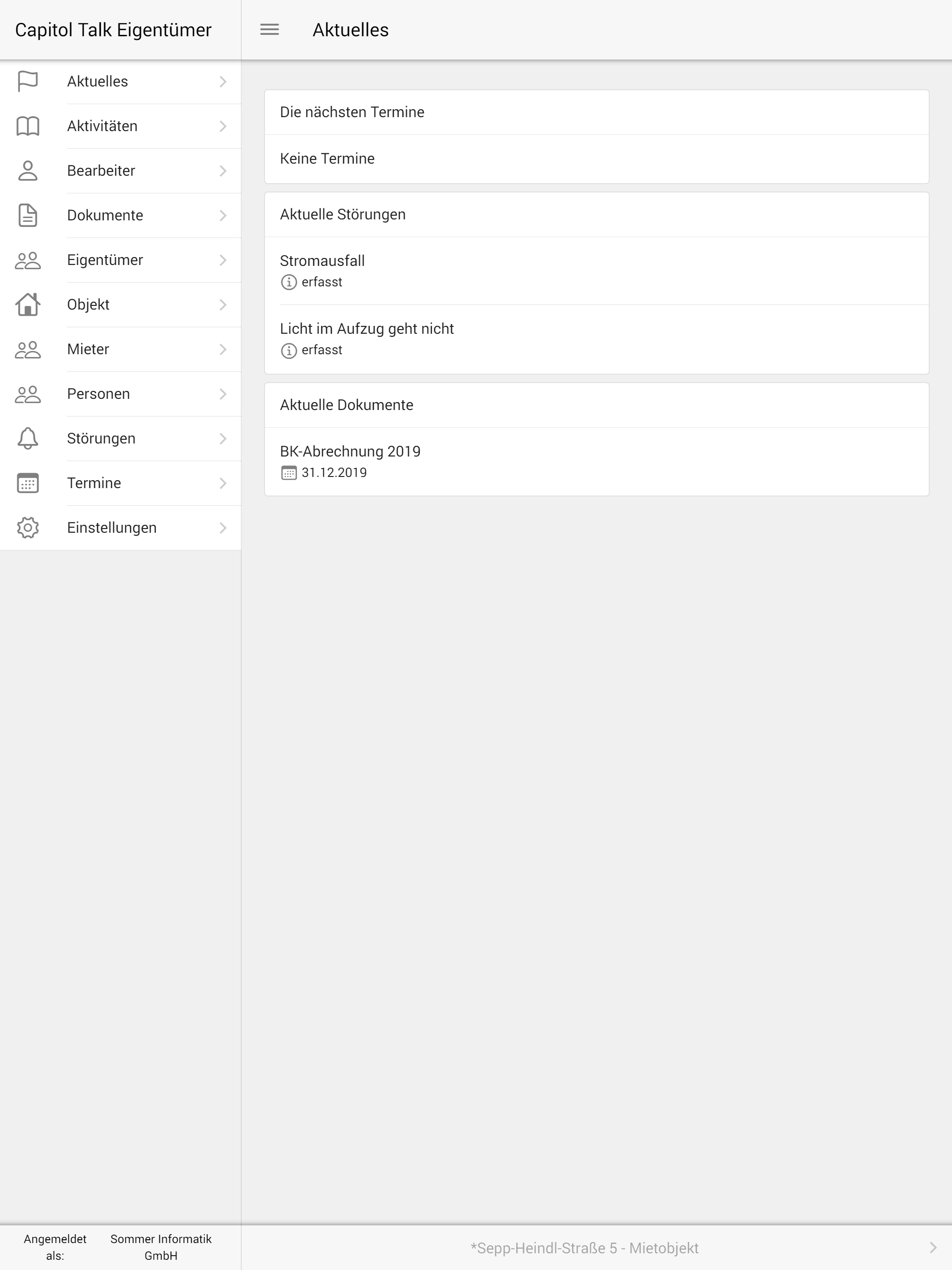This screenshot has width=952, height=1270.
Task: Open property selector chevron at bottom right
Action: (933, 1248)
